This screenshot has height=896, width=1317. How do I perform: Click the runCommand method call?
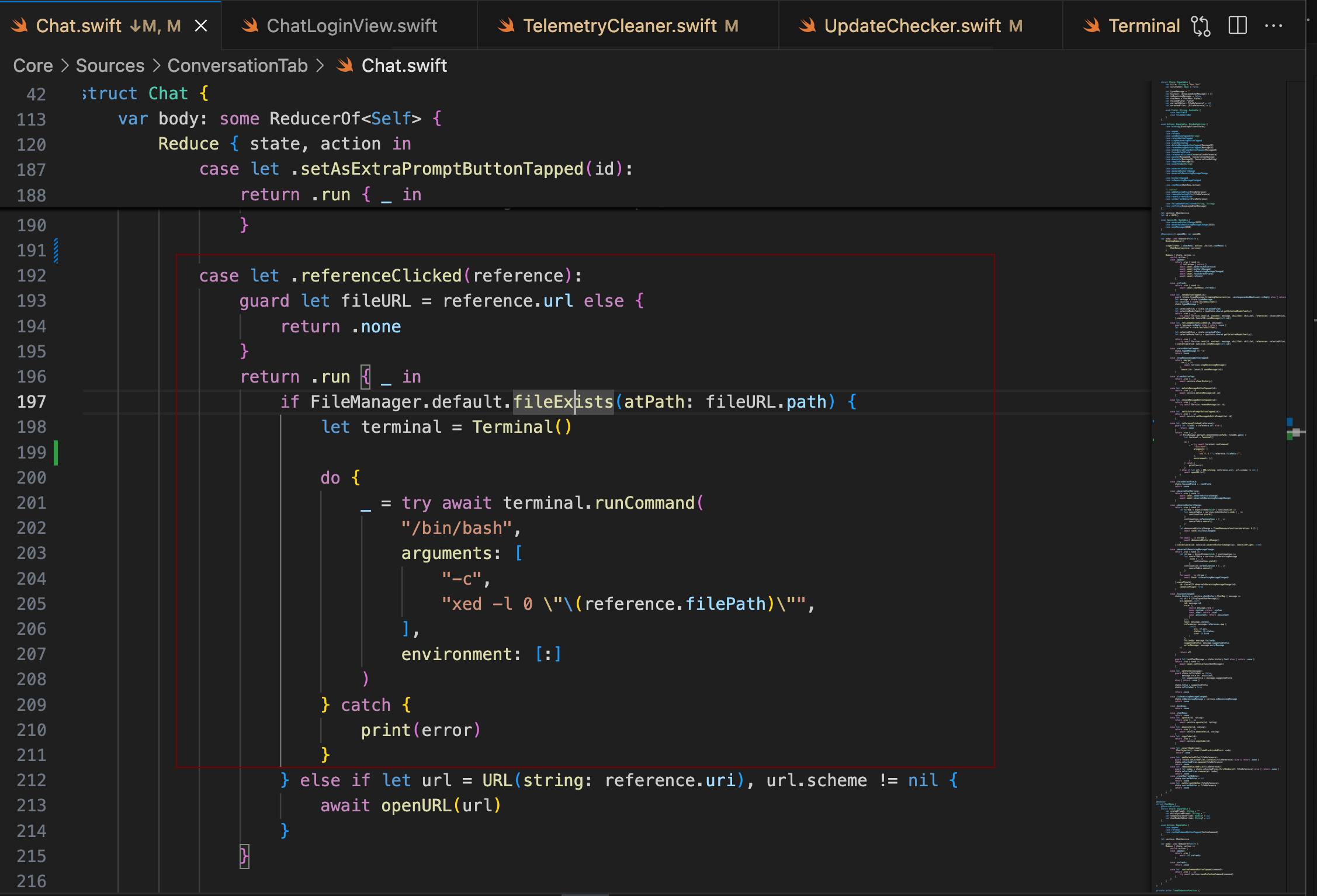click(x=644, y=503)
